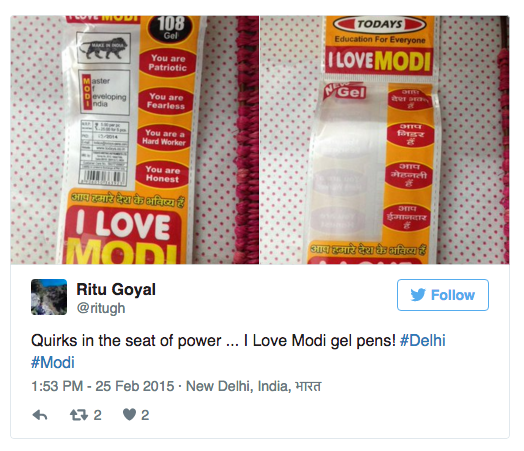Viewport: 524px width, 451px height.
Task: Open the #Modi hashtag
Action: (x=52, y=362)
